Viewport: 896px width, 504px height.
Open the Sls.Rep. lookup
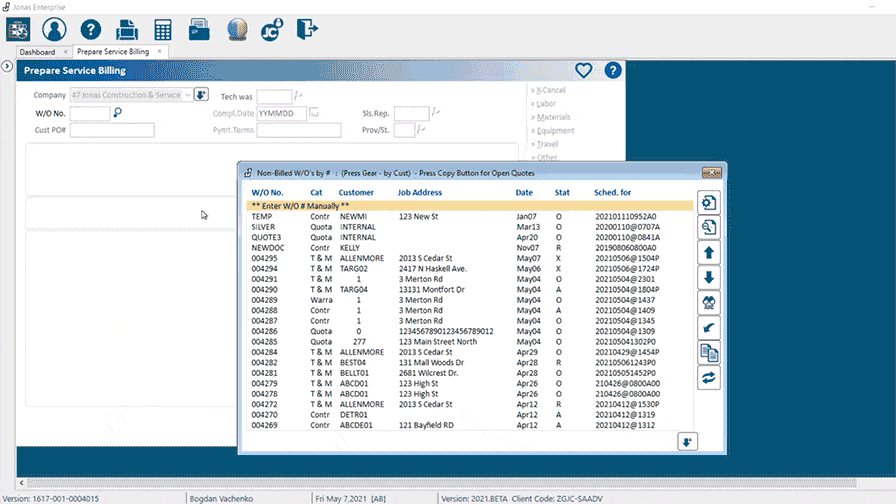435,113
